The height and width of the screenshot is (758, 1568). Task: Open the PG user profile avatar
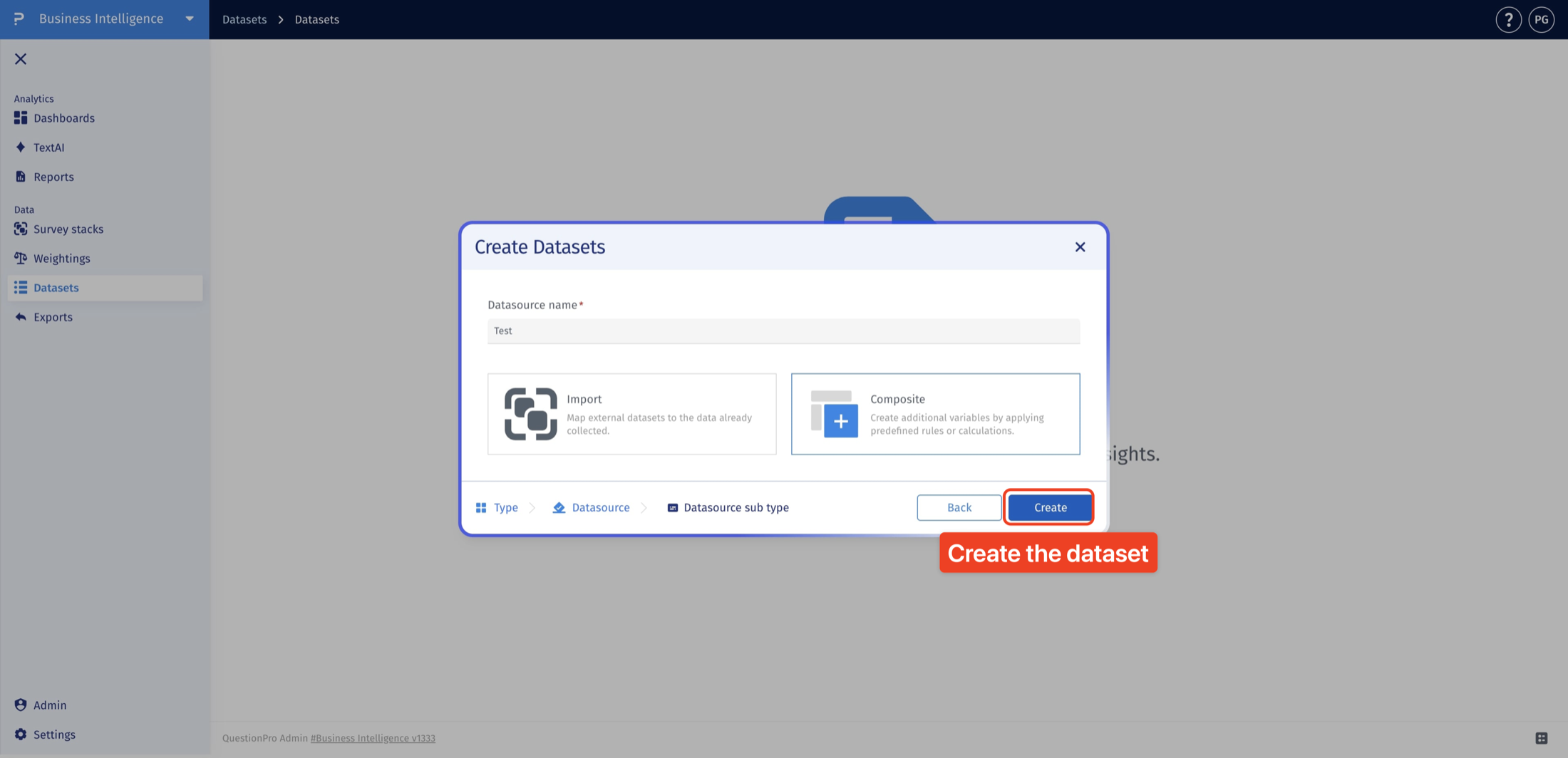(x=1541, y=20)
